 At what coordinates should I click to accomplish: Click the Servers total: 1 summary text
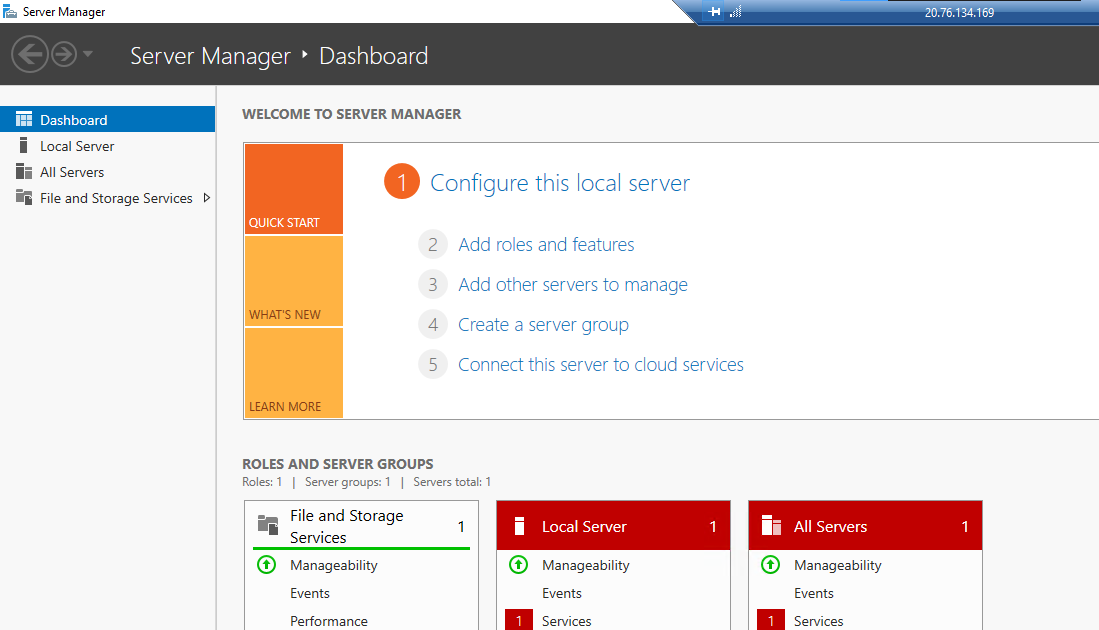[452, 481]
